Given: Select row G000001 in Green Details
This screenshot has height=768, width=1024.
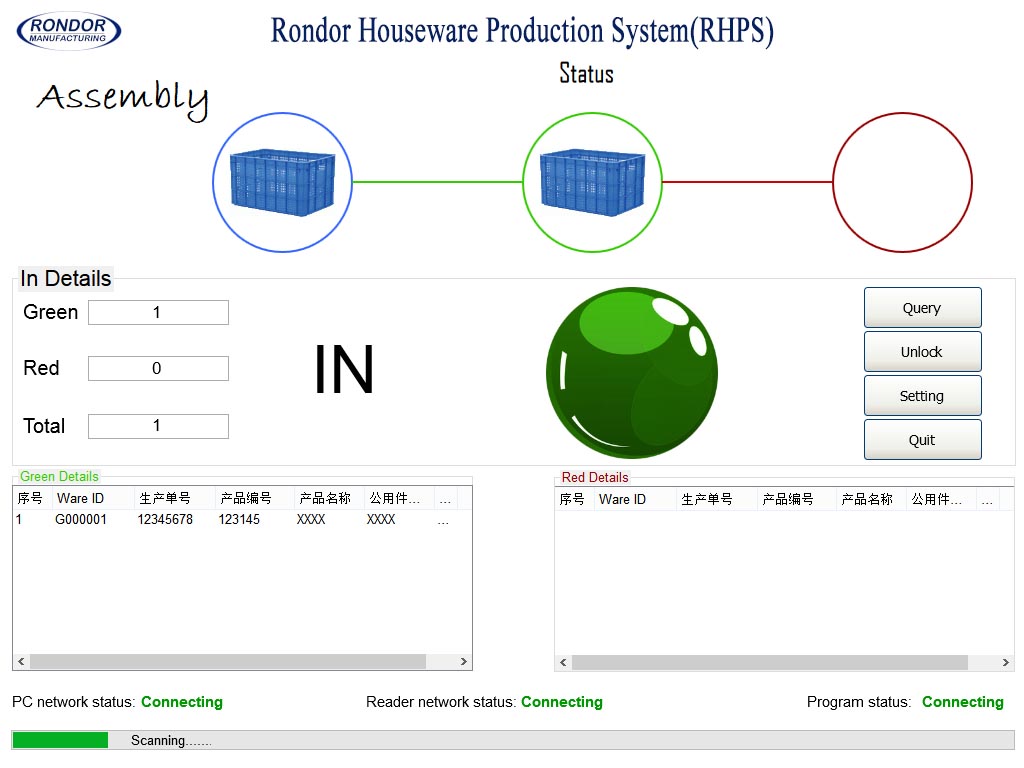Looking at the screenshot, I should [81, 520].
